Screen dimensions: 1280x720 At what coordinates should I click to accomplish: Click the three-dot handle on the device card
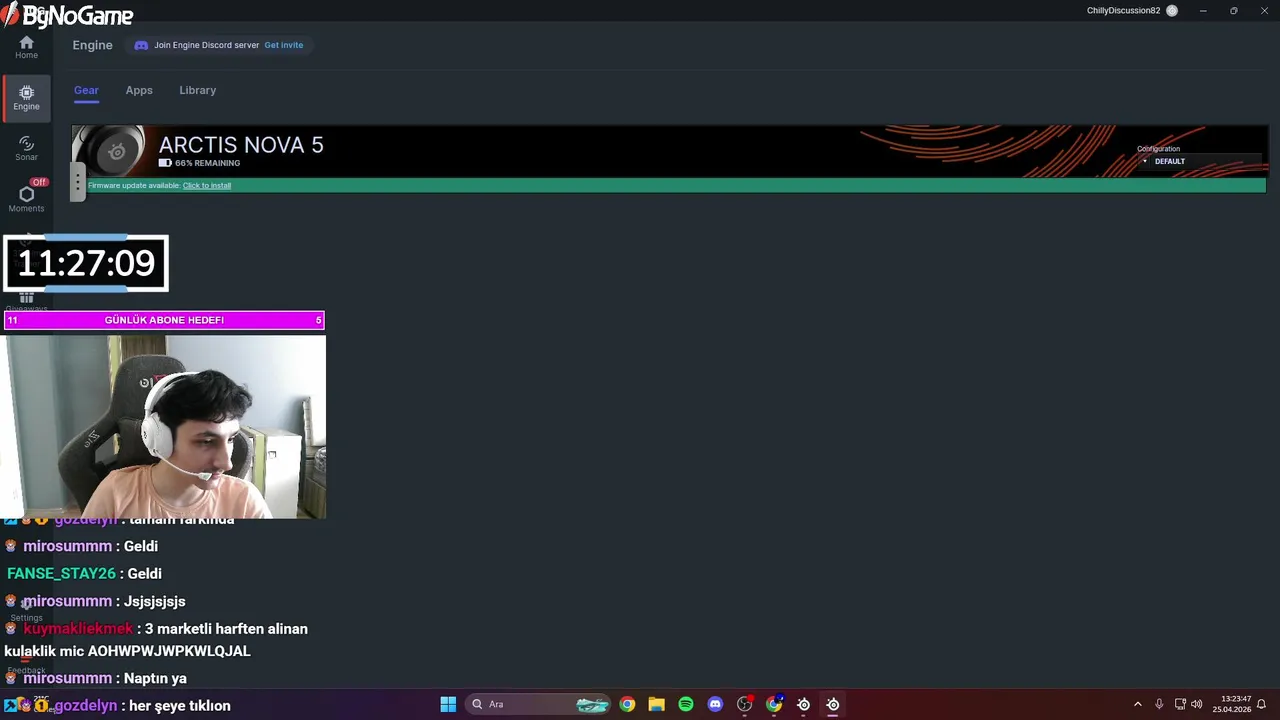[x=77, y=181]
